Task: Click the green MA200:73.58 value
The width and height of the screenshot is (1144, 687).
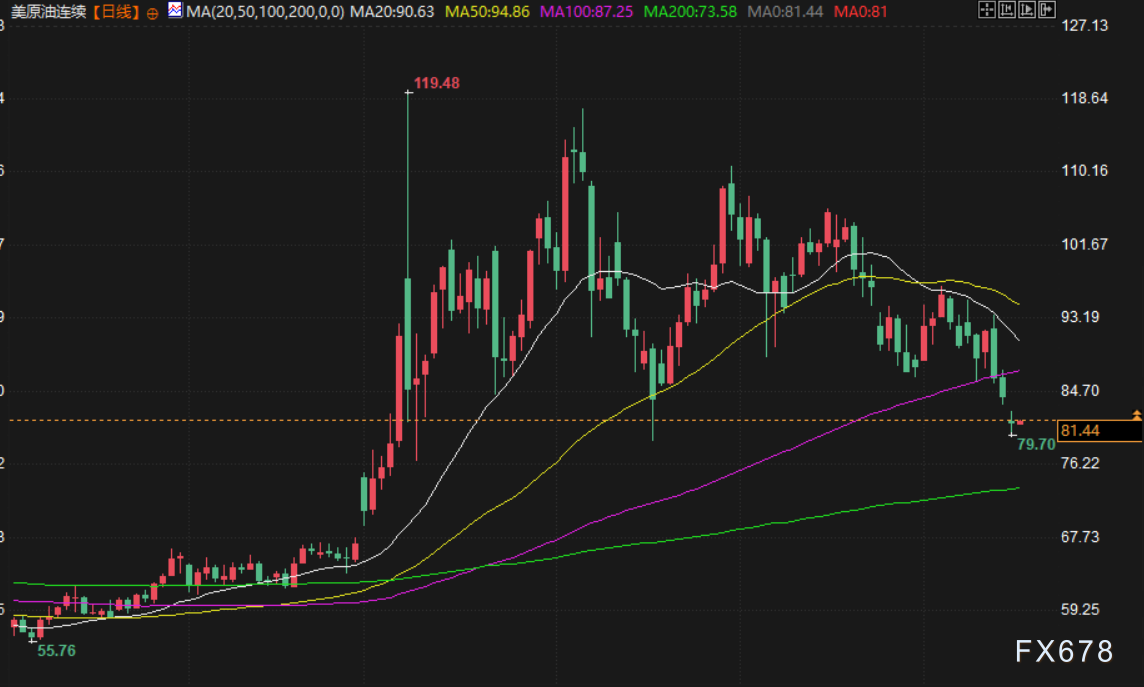Action: pos(690,12)
